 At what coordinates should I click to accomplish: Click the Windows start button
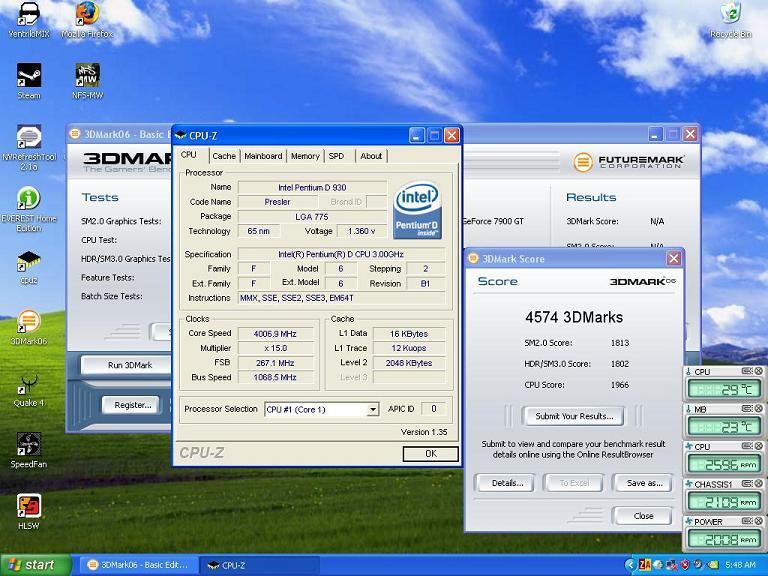(35, 565)
